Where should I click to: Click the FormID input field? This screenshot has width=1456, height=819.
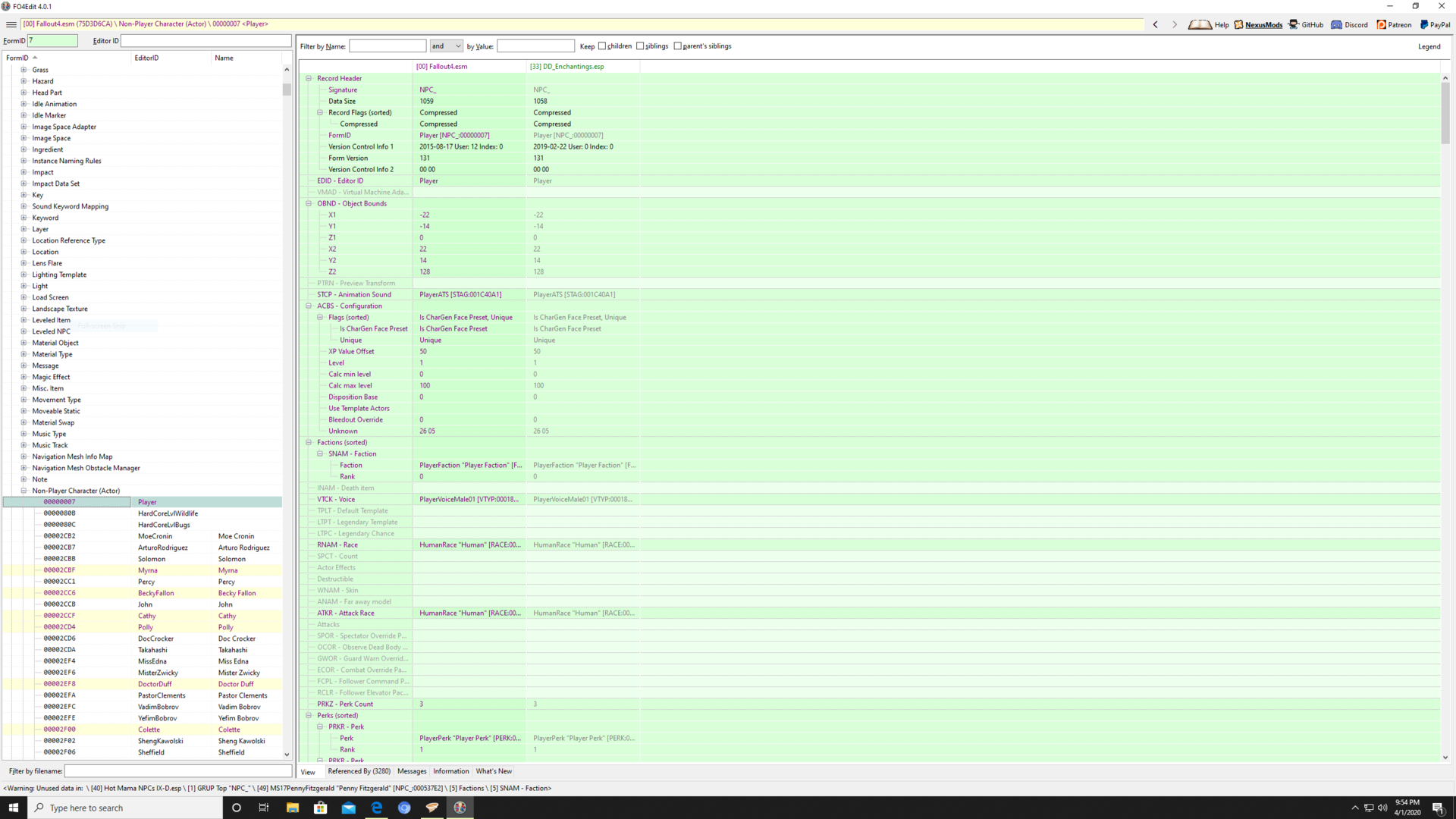click(x=53, y=41)
